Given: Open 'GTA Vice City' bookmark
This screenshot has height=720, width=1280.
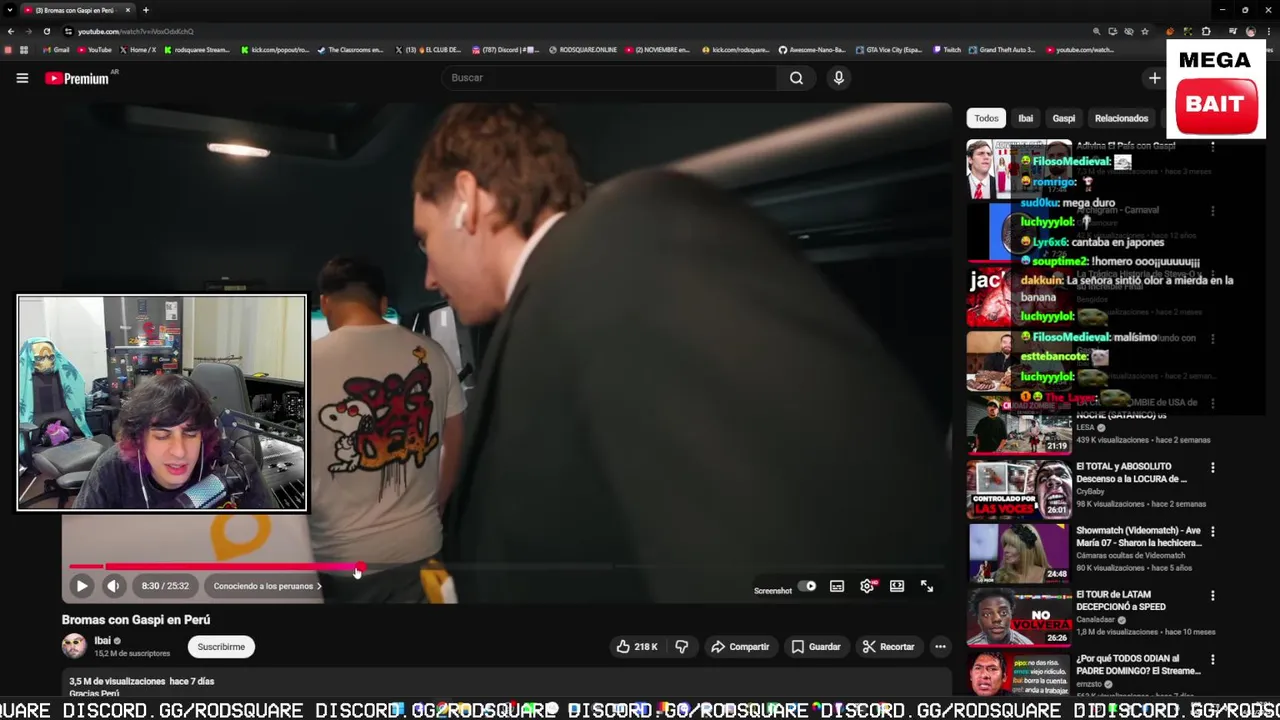Looking at the screenshot, I should [x=888, y=50].
